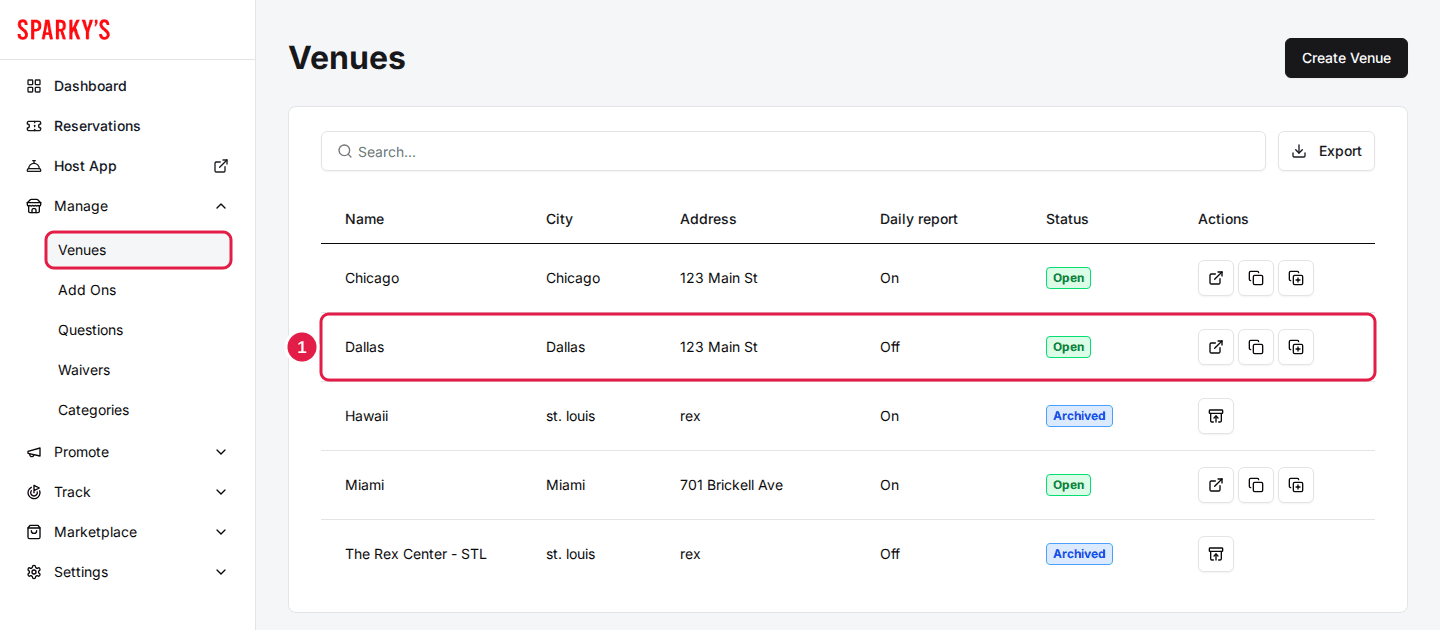Click the Address column header
Viewport: 1440px width, 630px height.
[708, 219]
